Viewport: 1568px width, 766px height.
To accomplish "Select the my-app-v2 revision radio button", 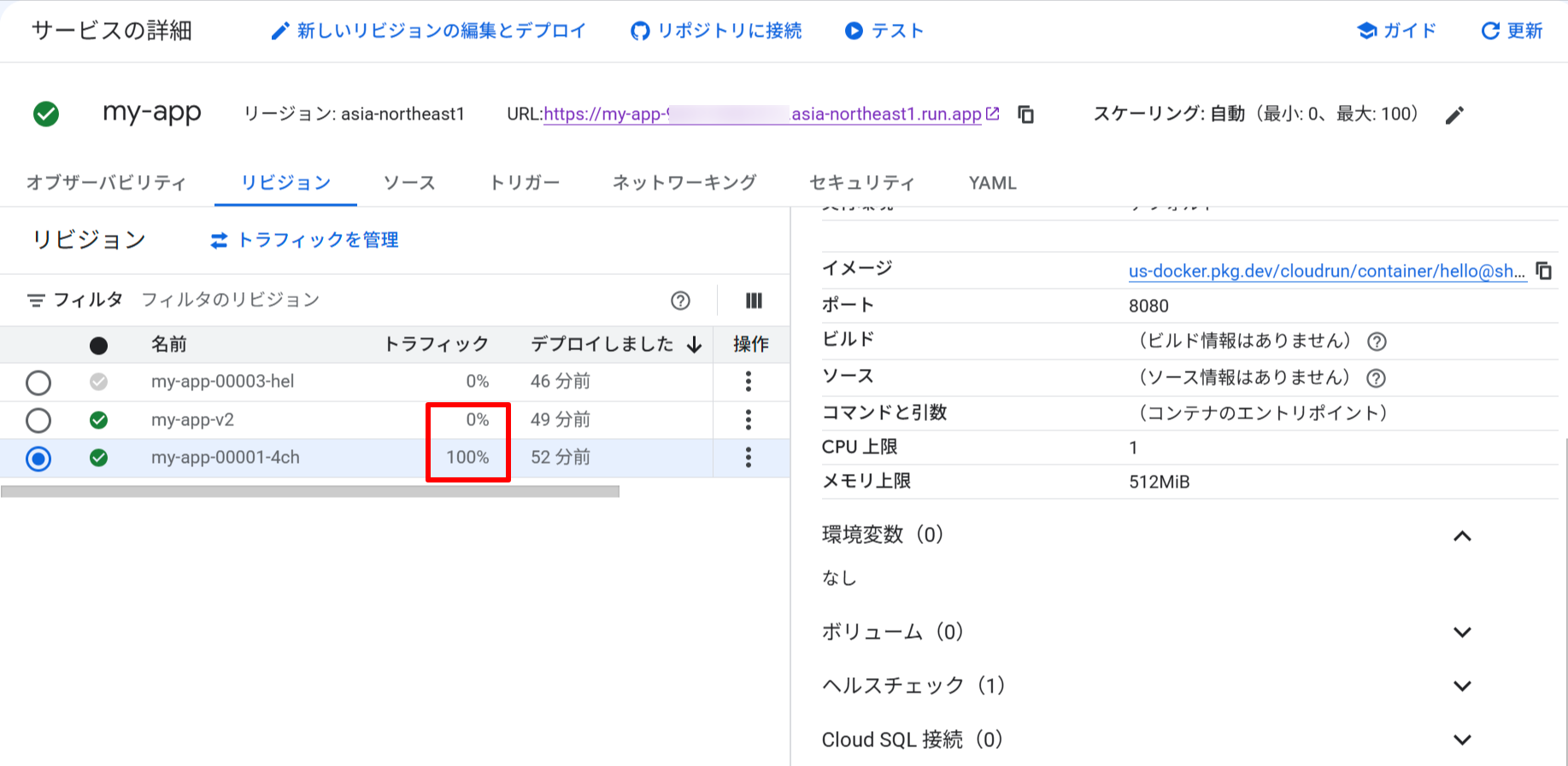I will click(38, 420).
